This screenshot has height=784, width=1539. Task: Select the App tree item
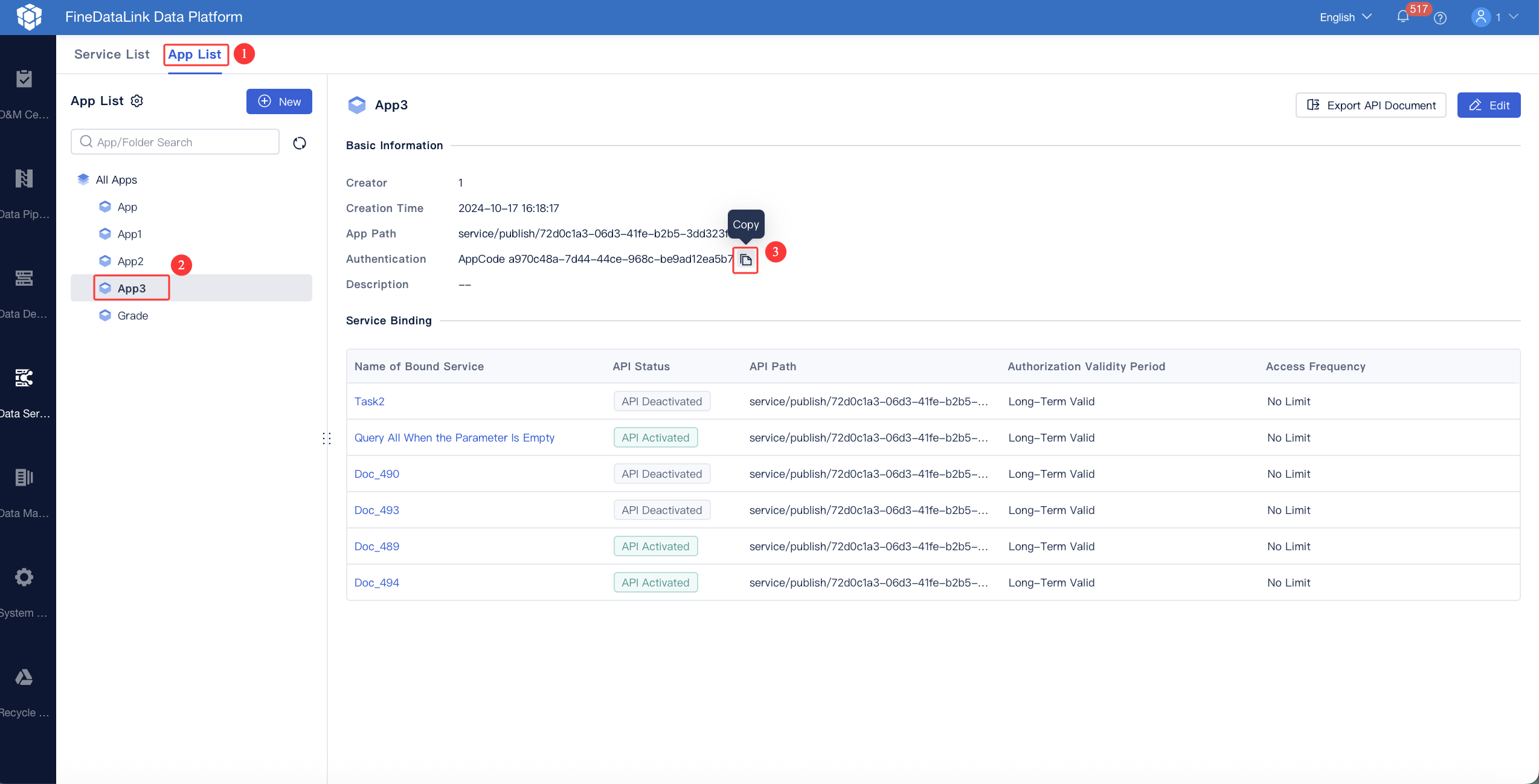tap(191, 207)
